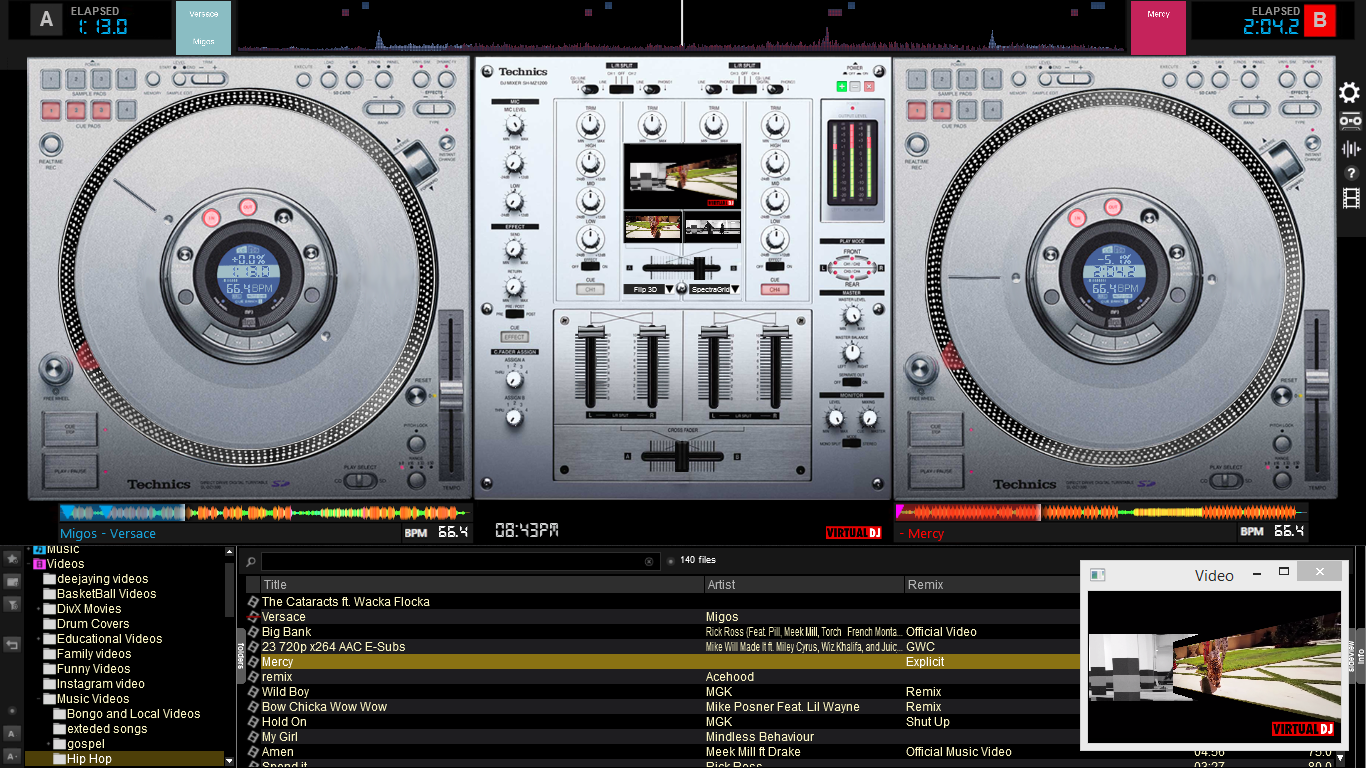Open the vertical folders tab
This screenshot has width=1366, height=768.
pyautogui.click(x=240, y=655)
